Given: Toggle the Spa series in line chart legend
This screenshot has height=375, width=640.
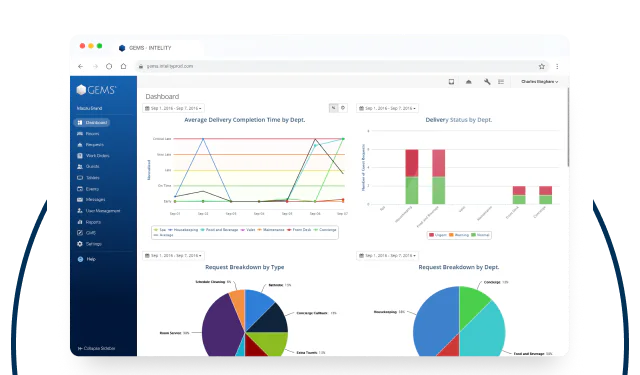Looking at the screenshot, I should [160, 230].
